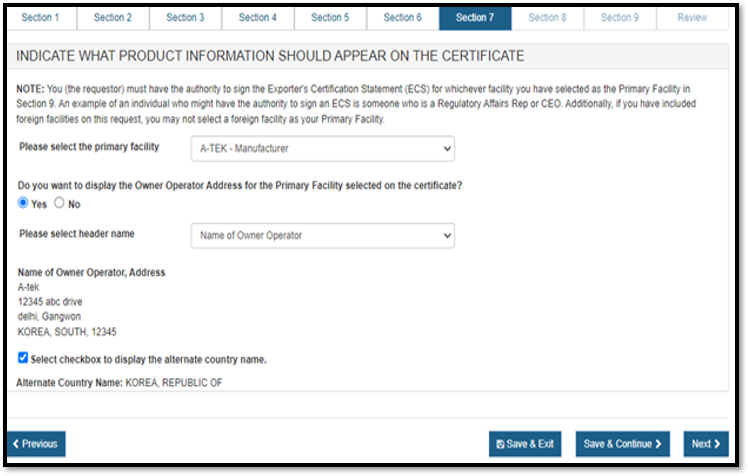Open Section 9 tab
This screenshot has width=748, height=476.
tap(619, 17)
